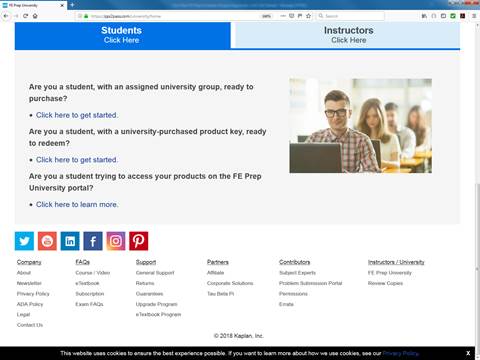The height and width of the screenshot is (360, 480).
Task: Focus the browser Search field
Action: tap(350, 16)
